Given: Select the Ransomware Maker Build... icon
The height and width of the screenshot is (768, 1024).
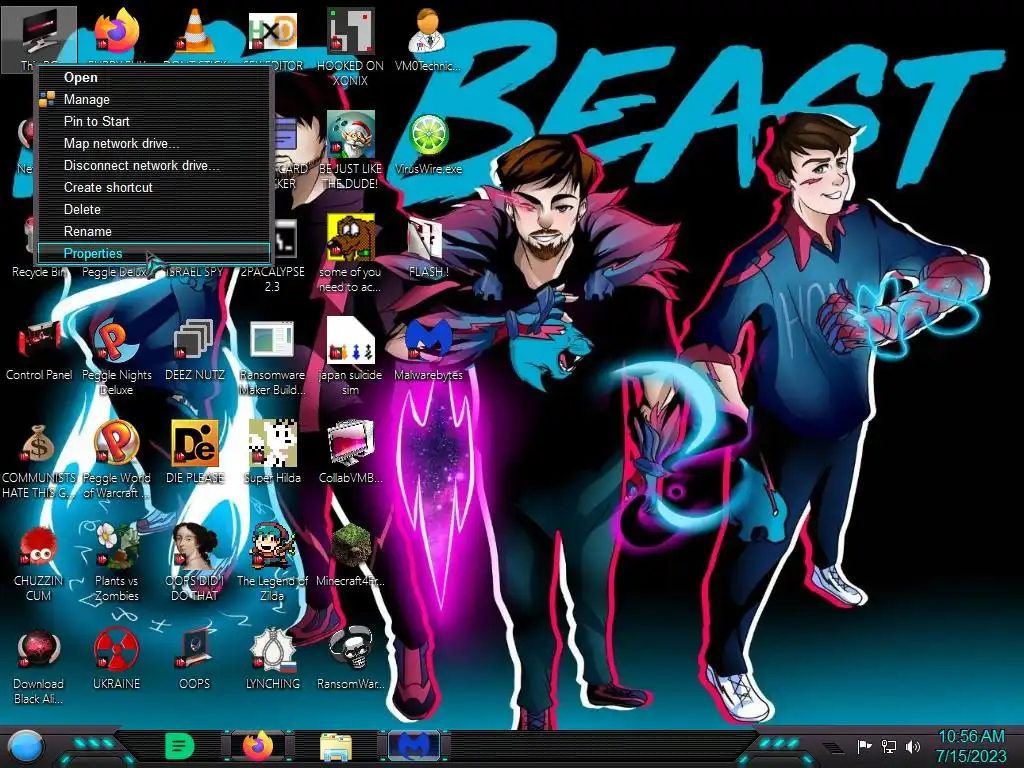Looking at the screenshot, I should (x=272, y=341).
